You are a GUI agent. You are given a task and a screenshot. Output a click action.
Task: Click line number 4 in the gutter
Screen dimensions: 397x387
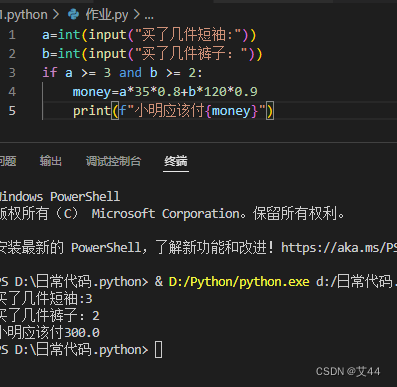pos(12,92)
